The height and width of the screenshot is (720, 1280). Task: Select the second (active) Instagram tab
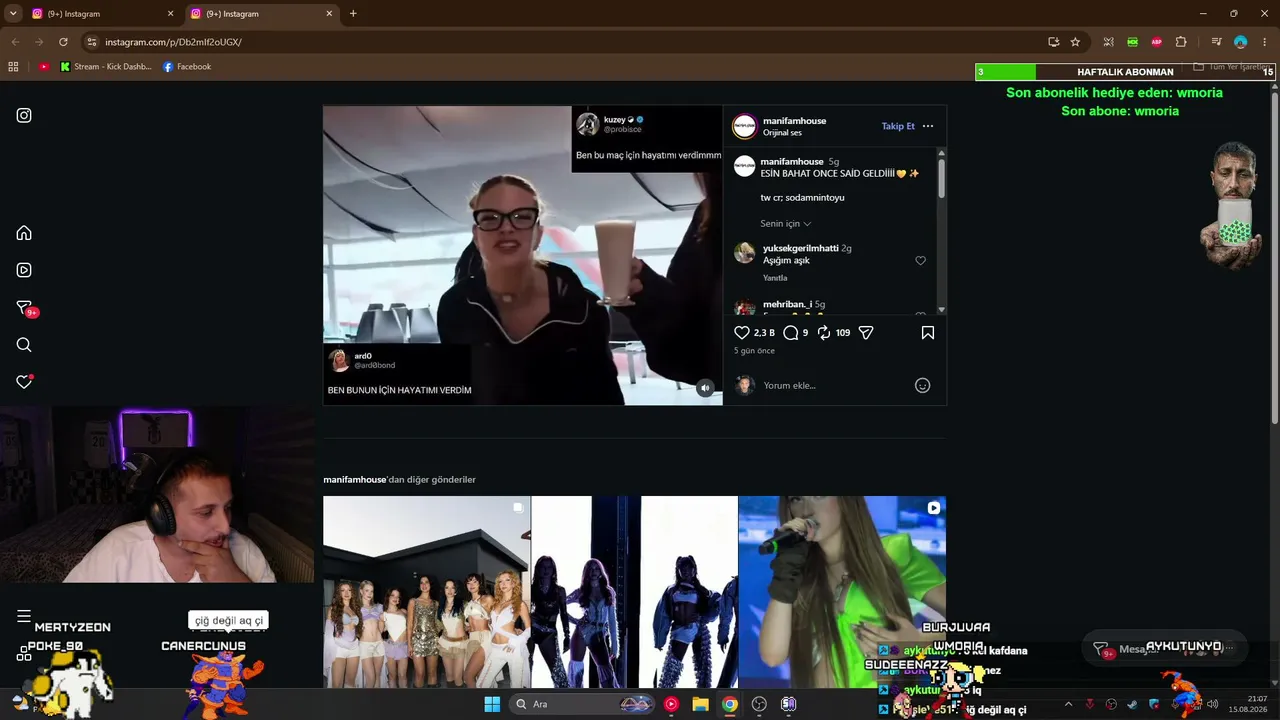(x=260, y=14)
